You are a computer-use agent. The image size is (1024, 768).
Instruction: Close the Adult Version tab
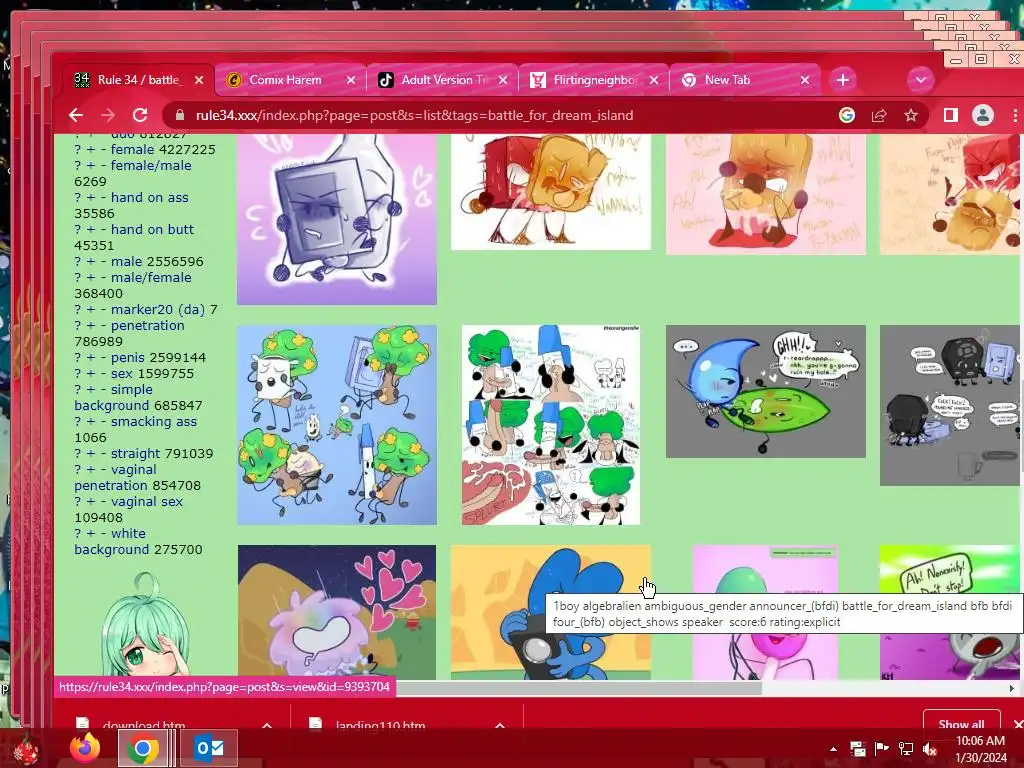(x=503, y=80)
